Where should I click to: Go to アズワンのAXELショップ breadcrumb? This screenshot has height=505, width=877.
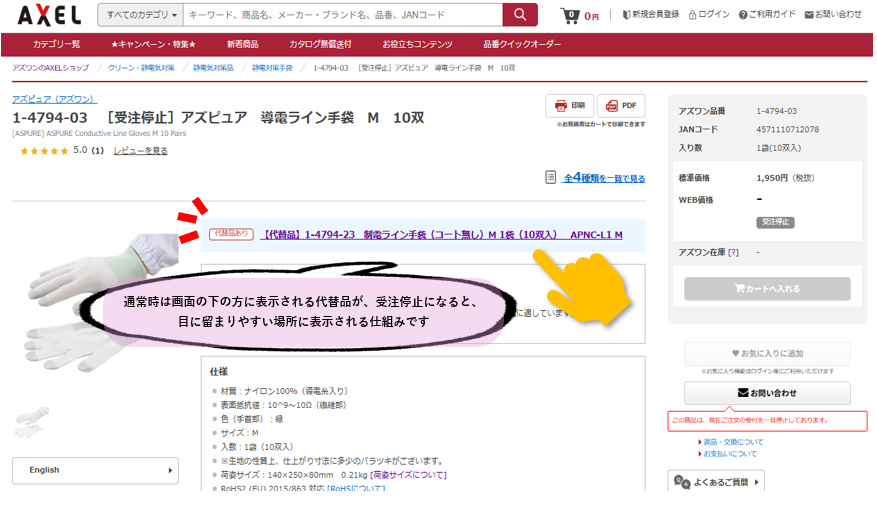[x=50, y=68]
